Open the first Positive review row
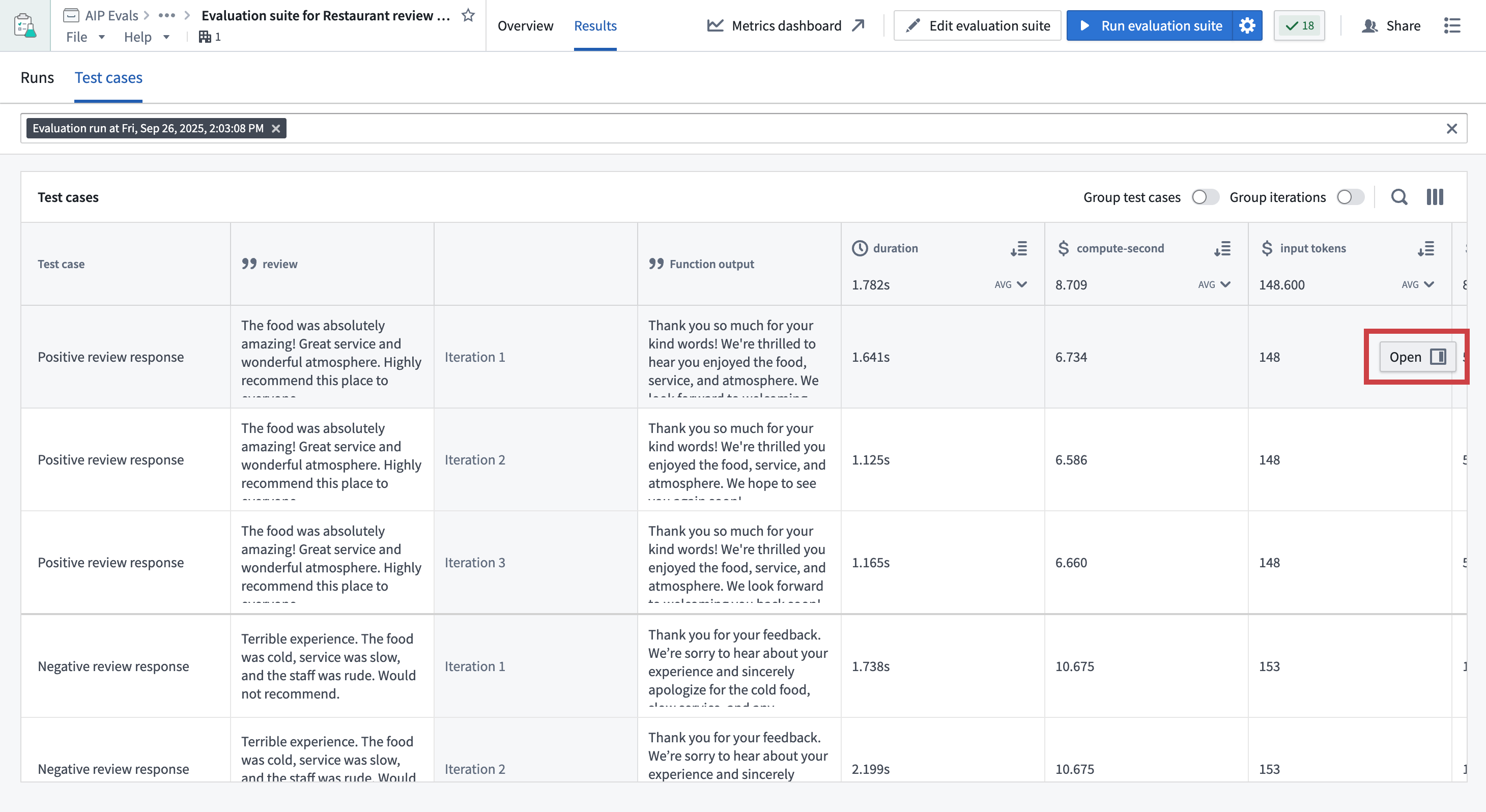The width and height of the screenshot is (1486, 812). click(1416, 357)
